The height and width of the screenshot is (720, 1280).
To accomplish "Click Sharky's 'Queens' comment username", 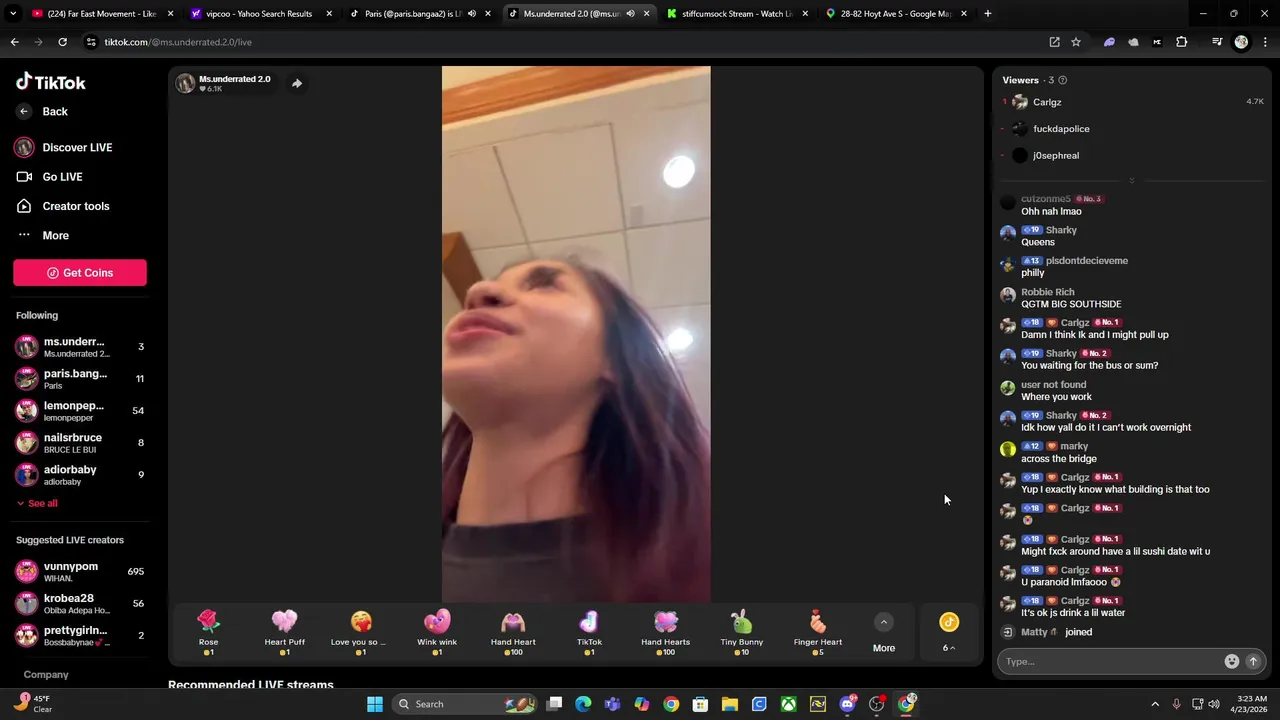I will pyautogui.click(x=1061, y=230).
